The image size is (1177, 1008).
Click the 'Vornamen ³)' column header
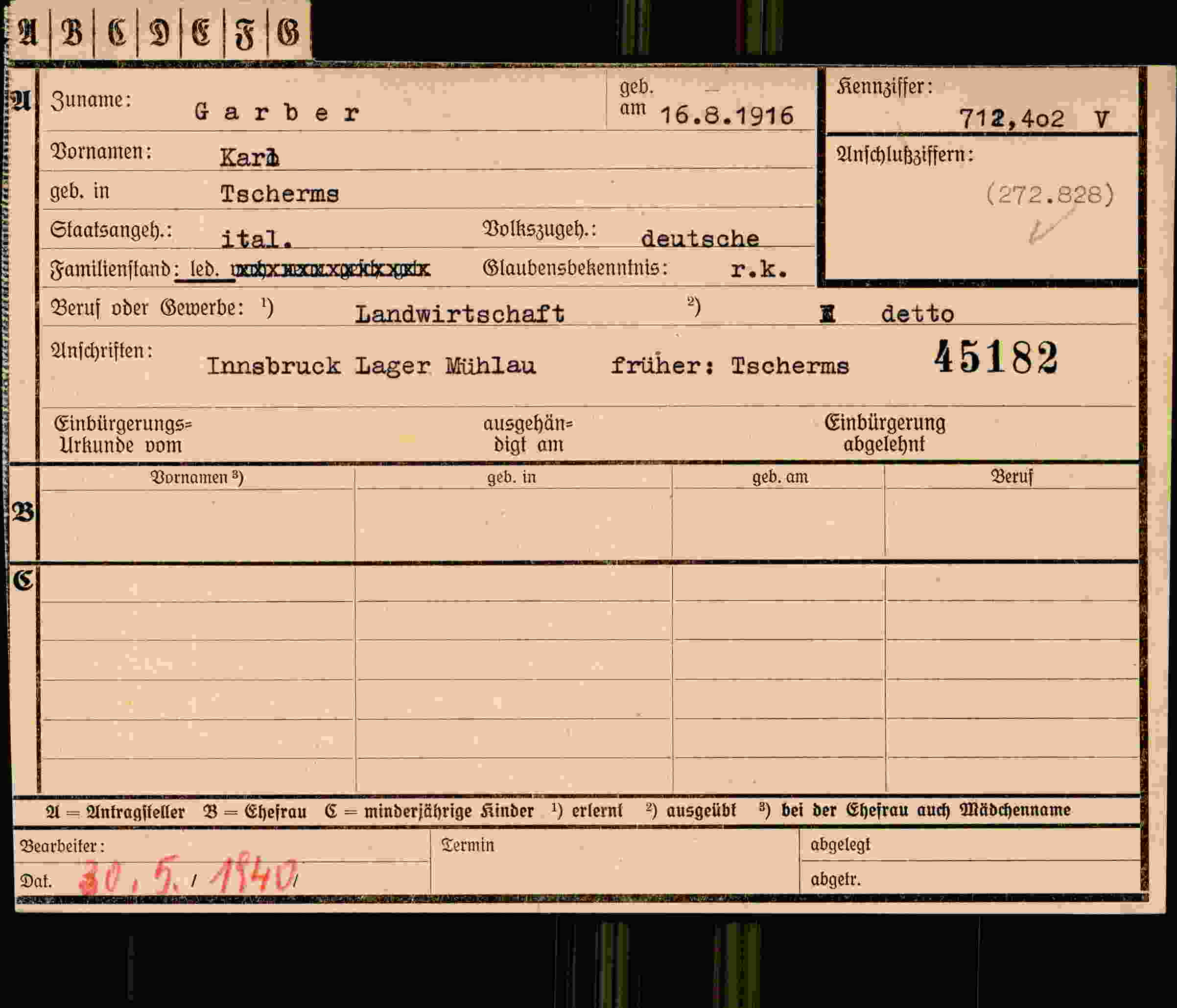[197, 478]
